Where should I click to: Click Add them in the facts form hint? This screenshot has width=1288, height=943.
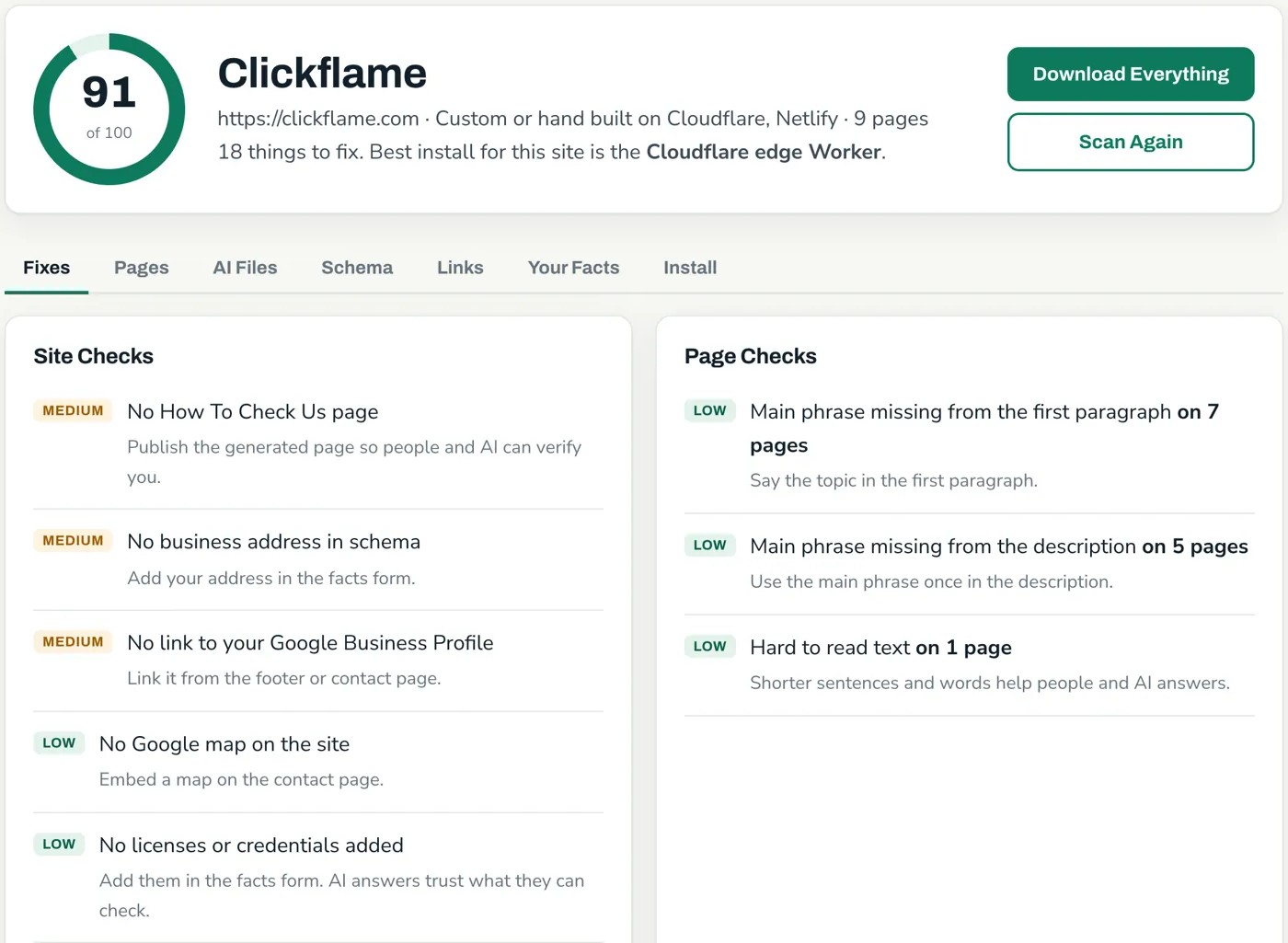coord(341,895)
